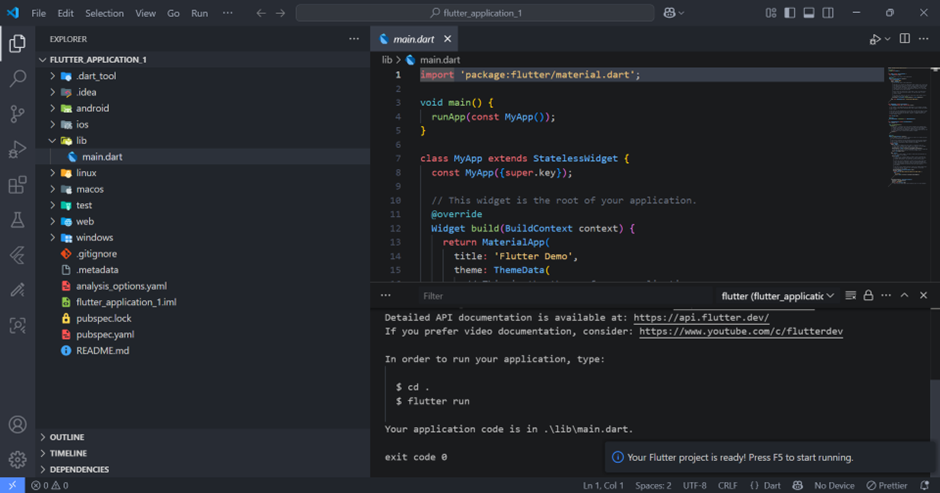
Task: Open the notifications bell in status bar
Action: pyautogui.click(x=925, y=485)
